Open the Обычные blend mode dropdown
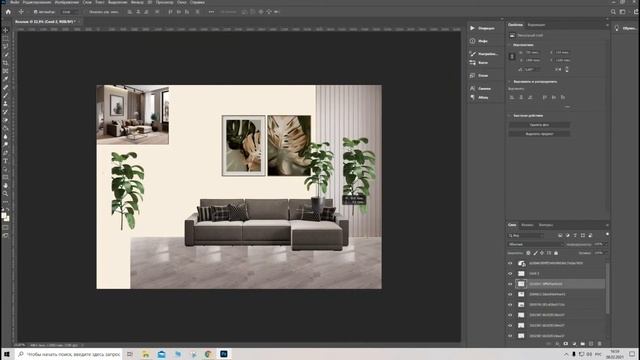 pos(536,244)
